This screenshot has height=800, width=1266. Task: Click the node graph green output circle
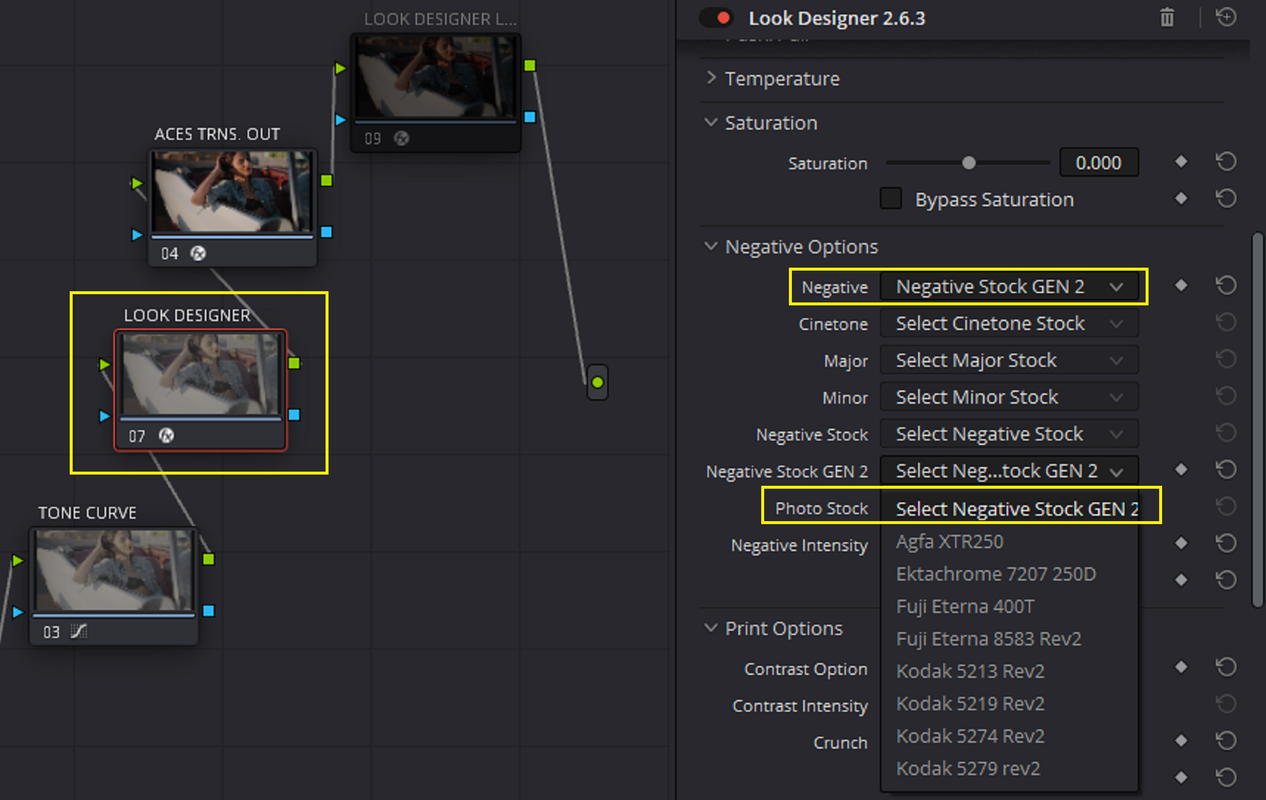pos(597,382)
